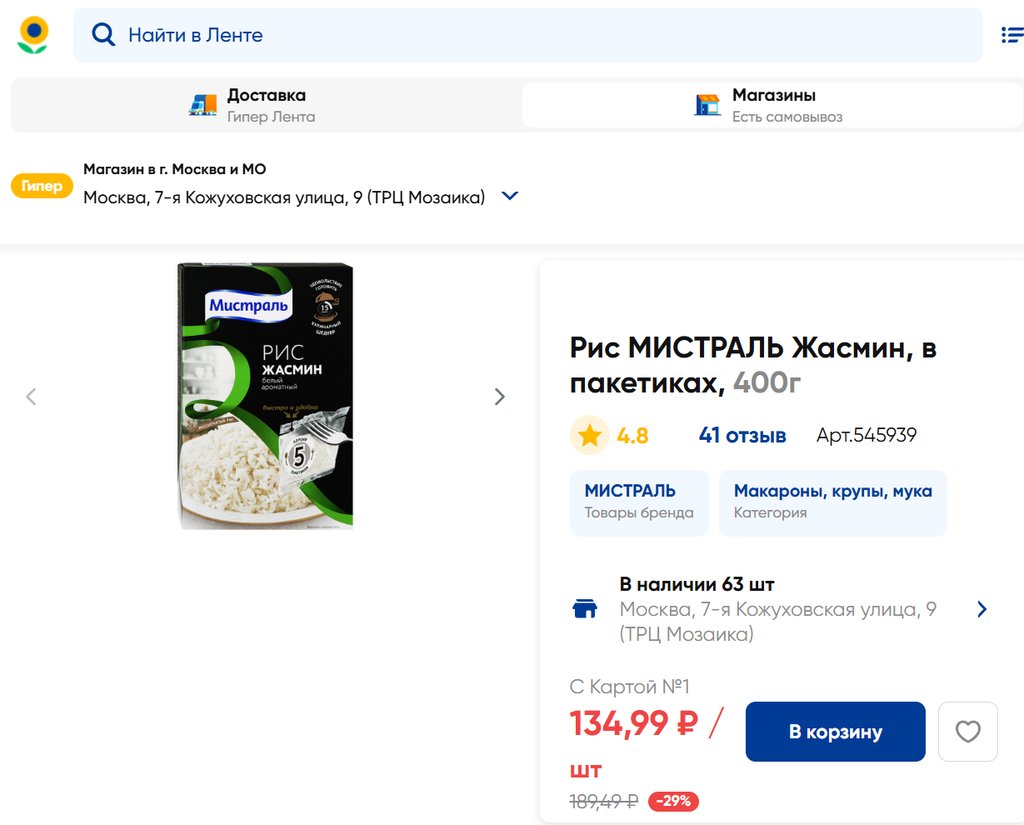Expand the store address dropdown chevron
The height and width of the screenshot is (825, 1024).
pos(510,196)
